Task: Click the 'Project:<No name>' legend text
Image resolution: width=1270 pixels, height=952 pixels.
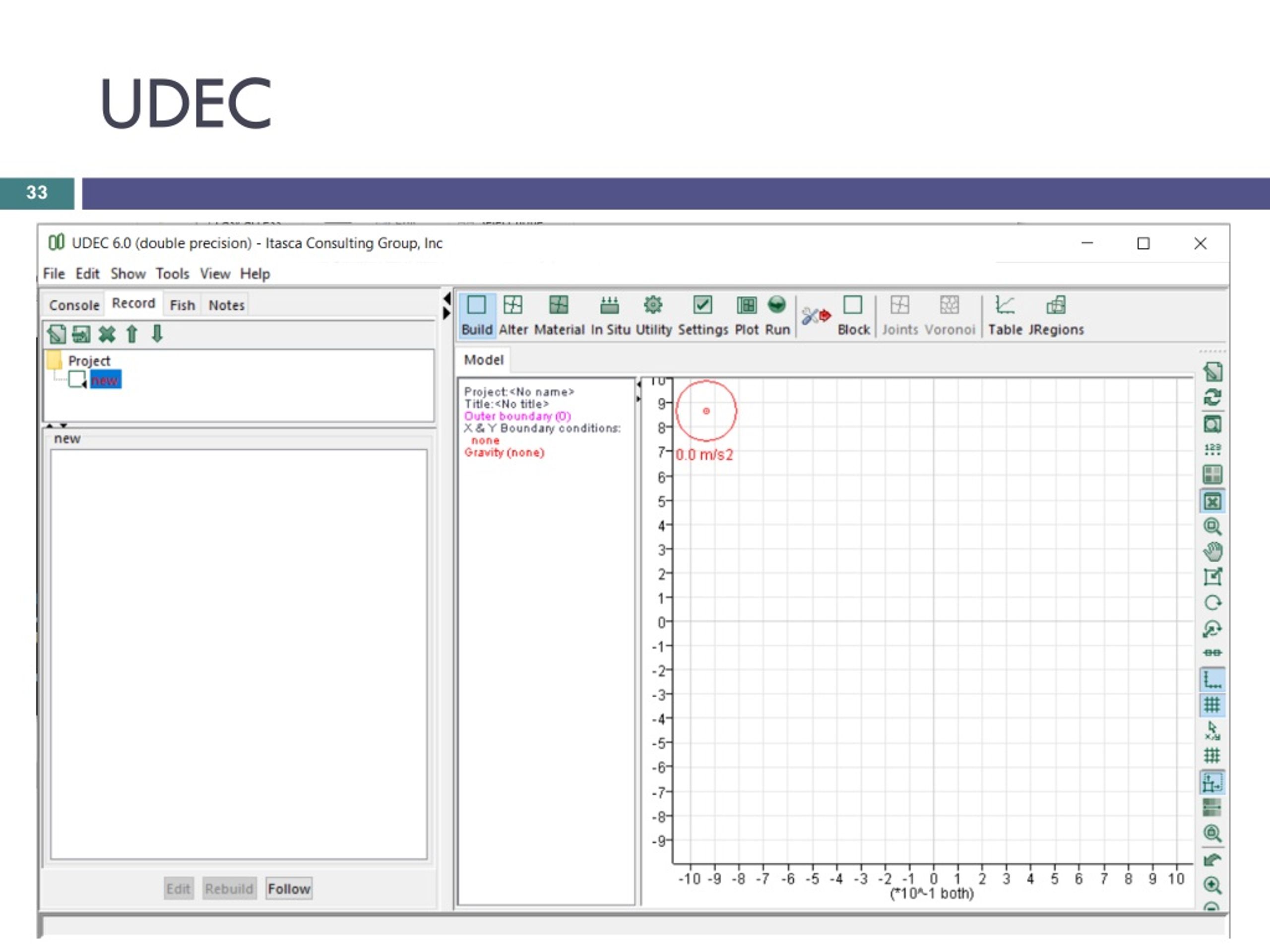Action: (x=519, y=392)
